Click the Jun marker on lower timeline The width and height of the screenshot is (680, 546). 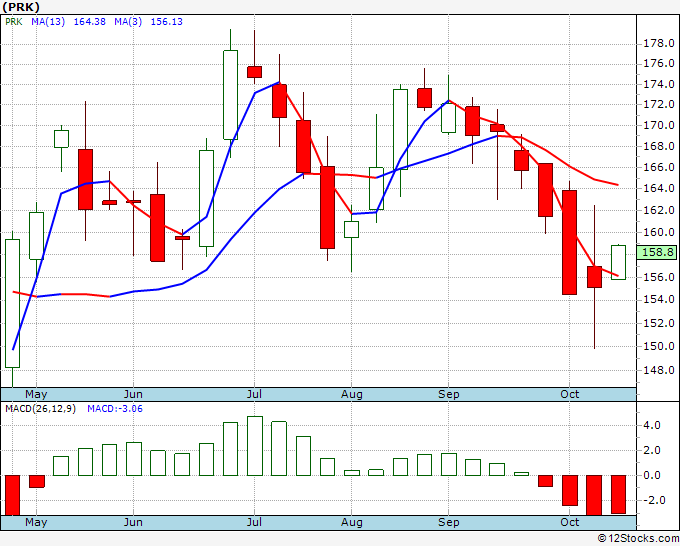(133, 522)
